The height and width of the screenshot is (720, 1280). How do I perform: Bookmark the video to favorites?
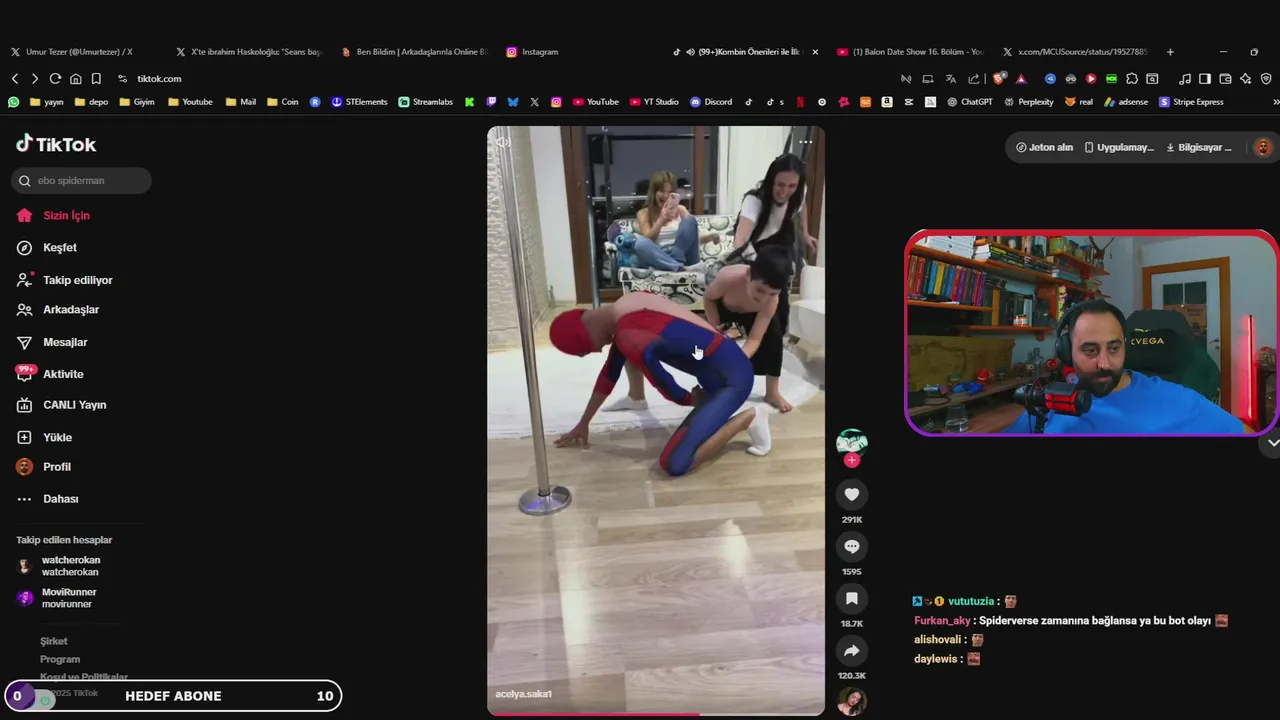[x=852, y=598]
